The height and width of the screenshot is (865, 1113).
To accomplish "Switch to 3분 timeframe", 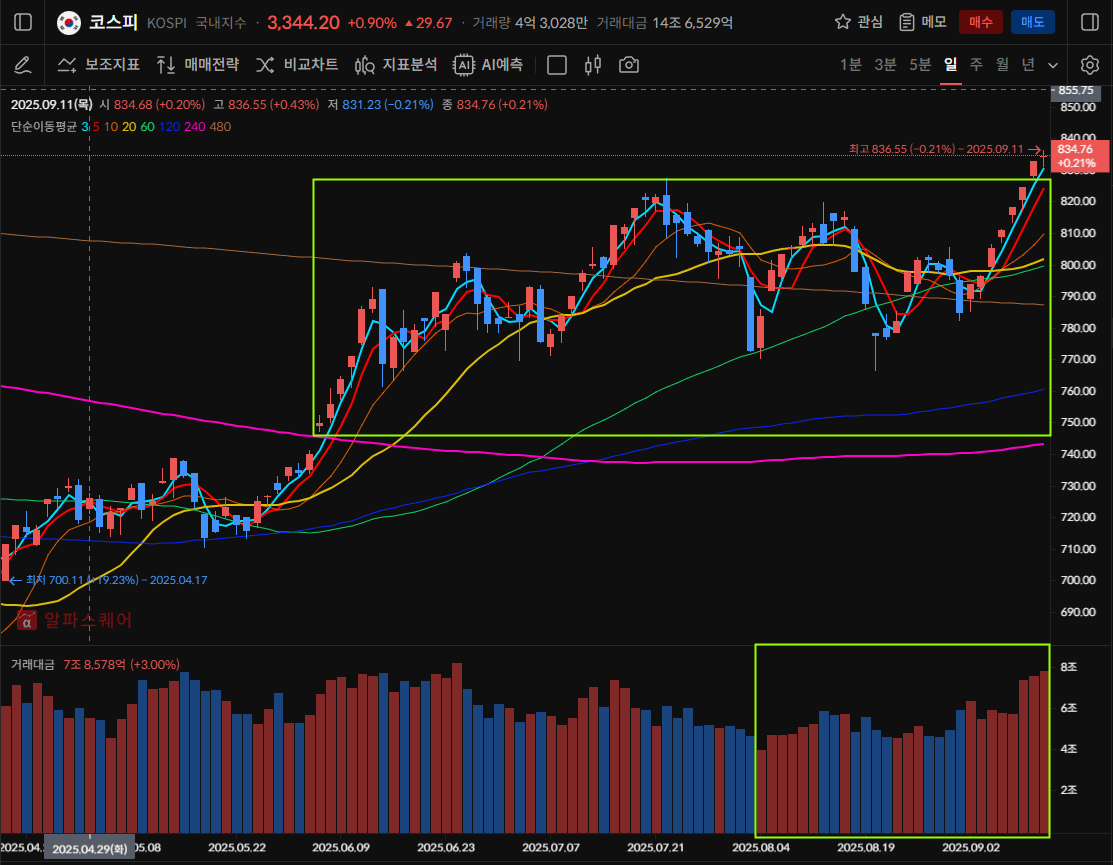I will (885, 65).
